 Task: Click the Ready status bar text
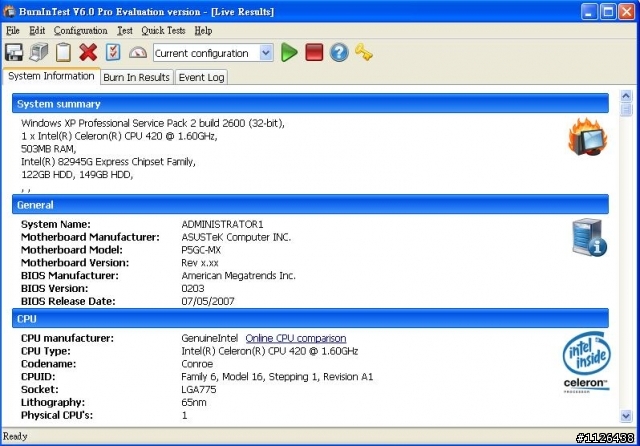[x=15, y=436]
